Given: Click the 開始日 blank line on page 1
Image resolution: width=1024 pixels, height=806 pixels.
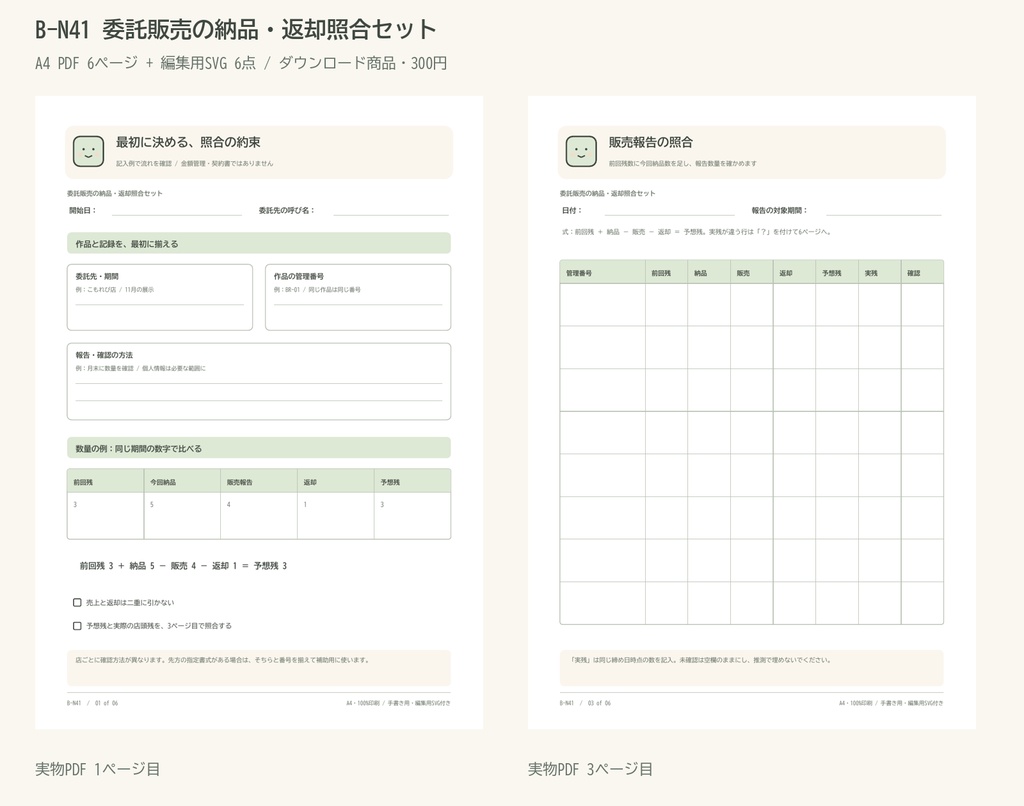Looking at the screenshot, I should 176,212.
